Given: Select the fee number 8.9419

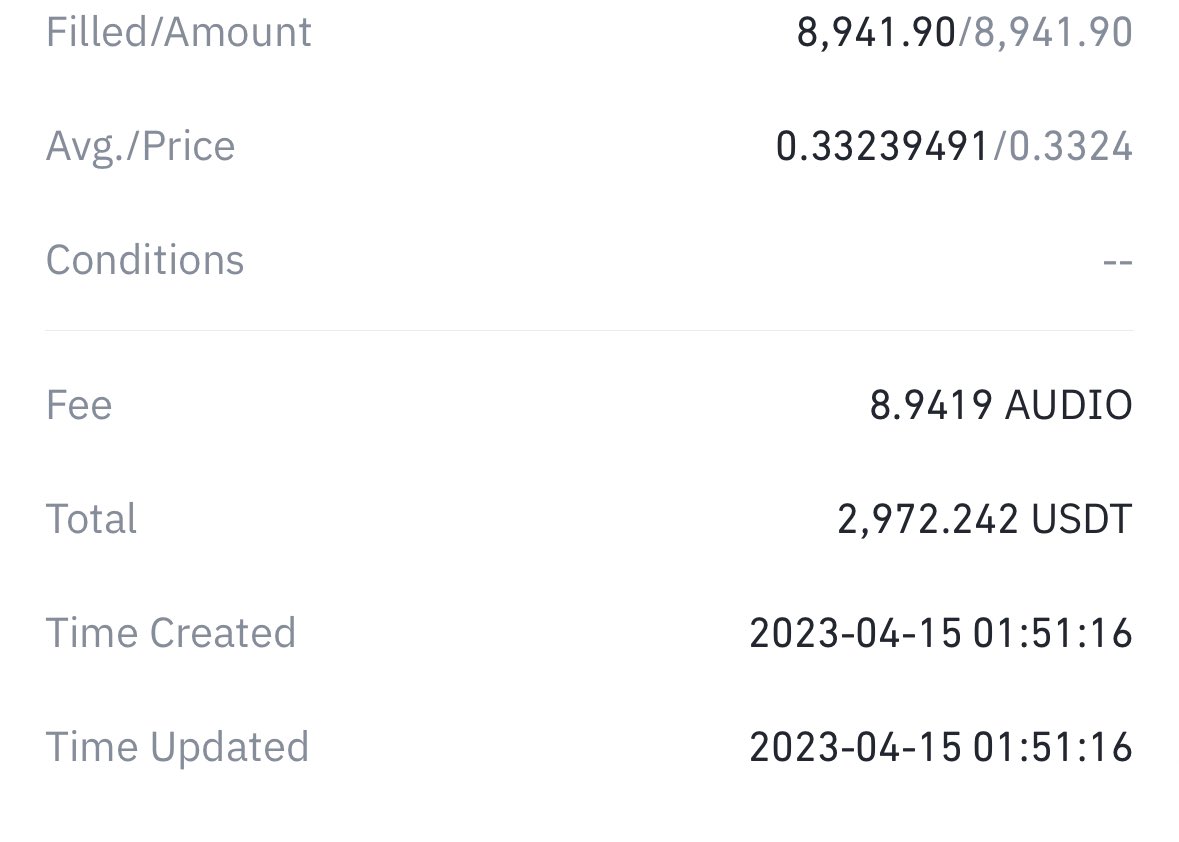Looking at the screenshot, I should coord(931,405).
